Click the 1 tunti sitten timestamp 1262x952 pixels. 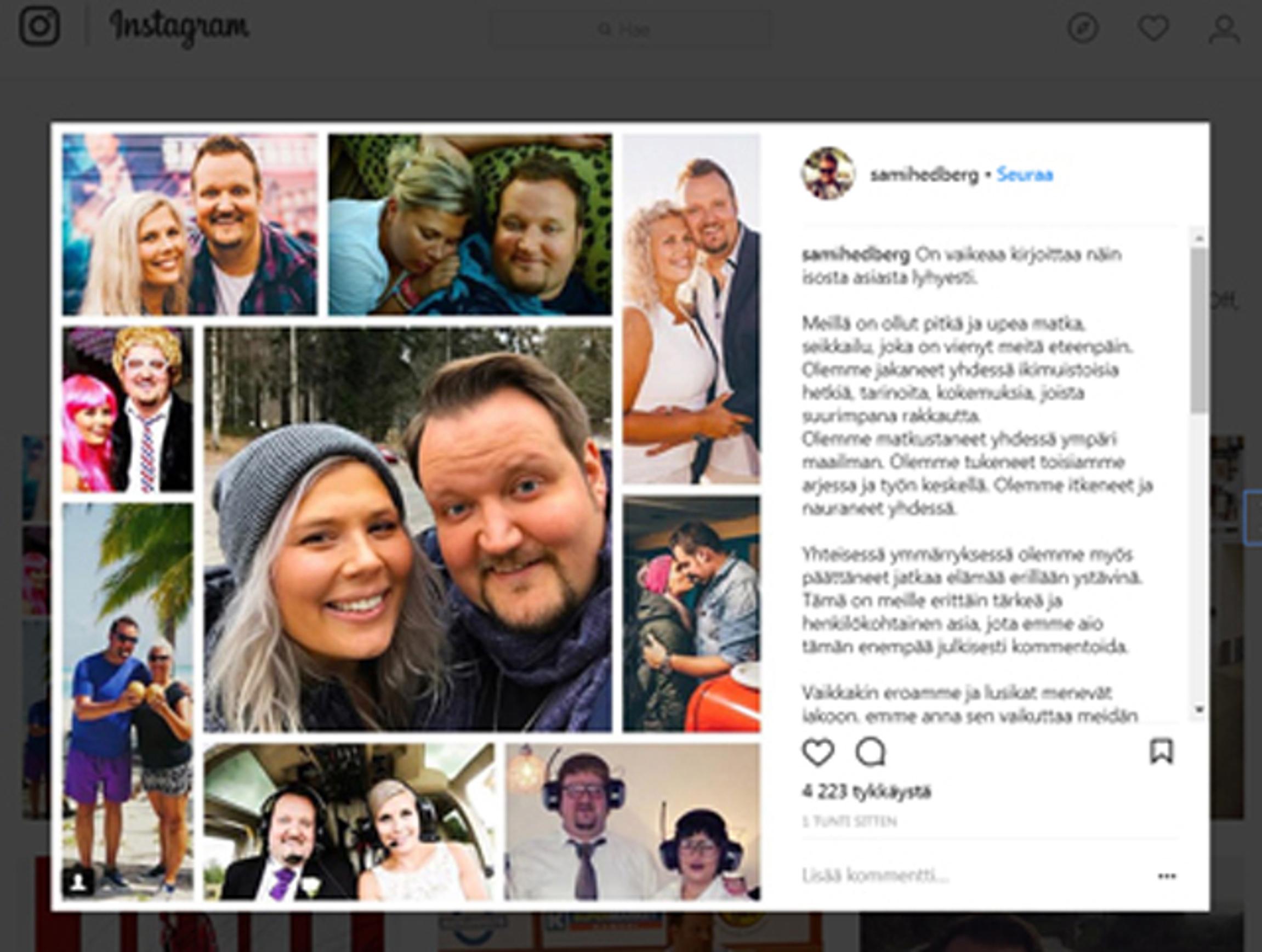coord(849,822)
